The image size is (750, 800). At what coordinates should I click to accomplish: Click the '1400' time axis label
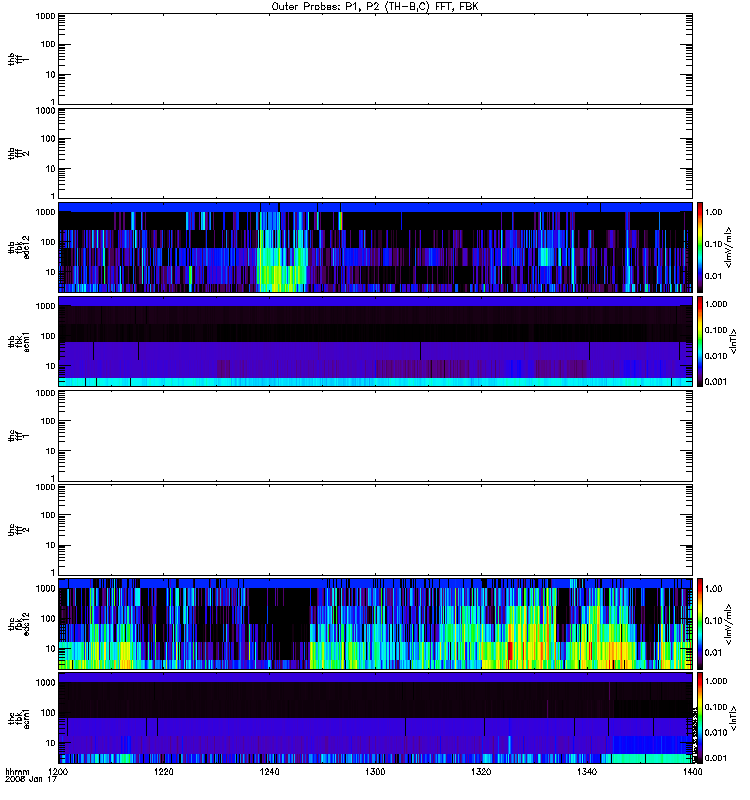point(692,771)
